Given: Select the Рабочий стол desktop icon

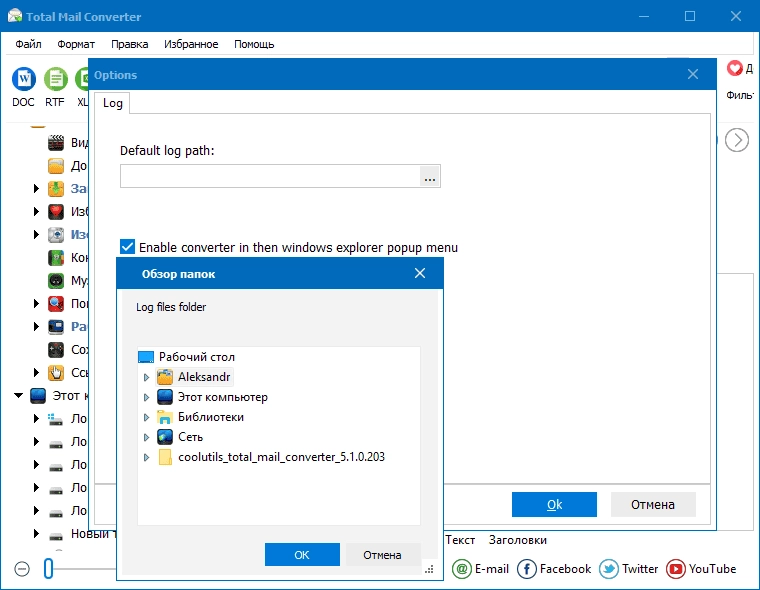Looking at the screenshot, I should [x=146, y=357].
